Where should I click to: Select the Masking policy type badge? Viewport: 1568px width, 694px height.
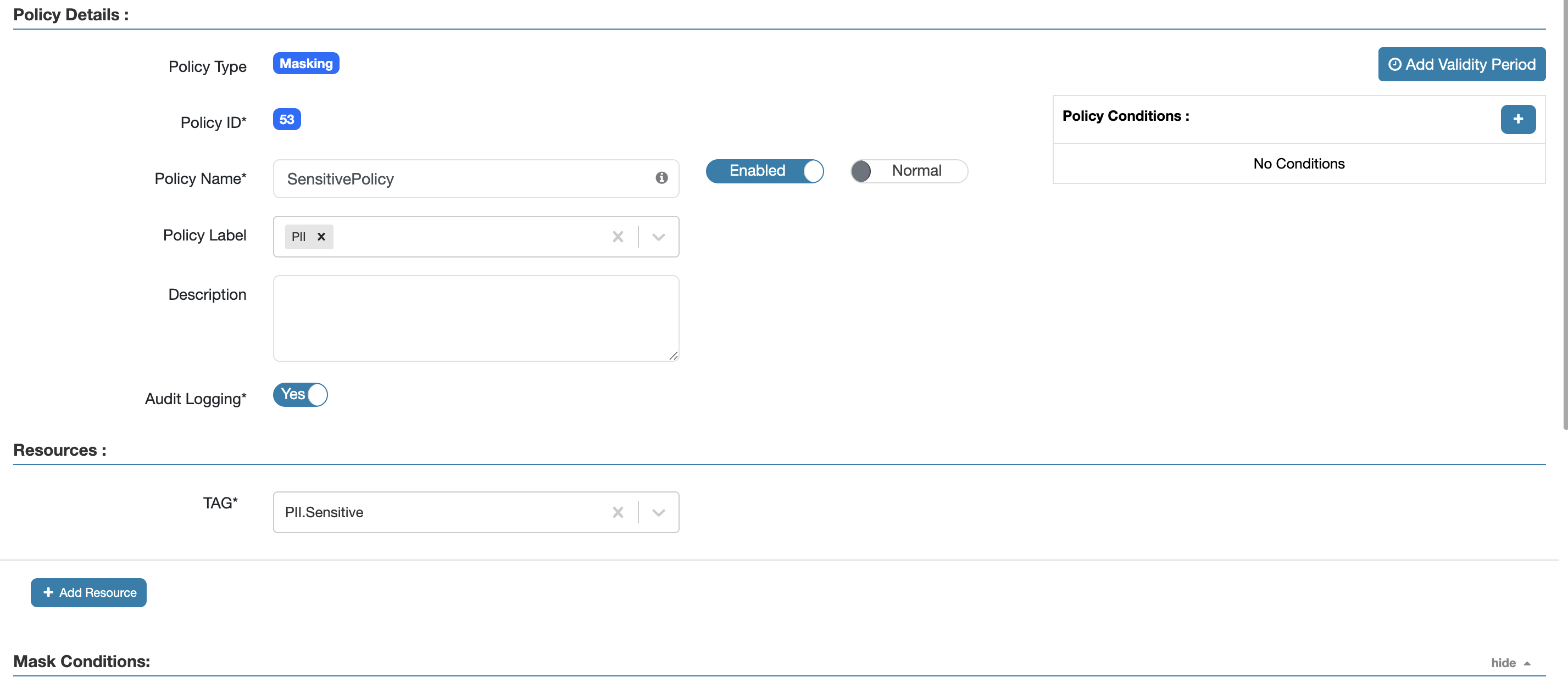coord(305,63)
